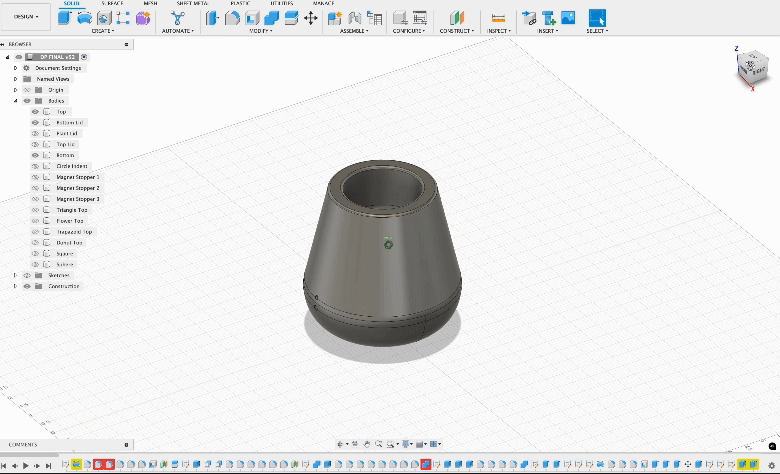Click the timeline Play button
Viewport: 780px width, 474px height.
click(25, 466)
